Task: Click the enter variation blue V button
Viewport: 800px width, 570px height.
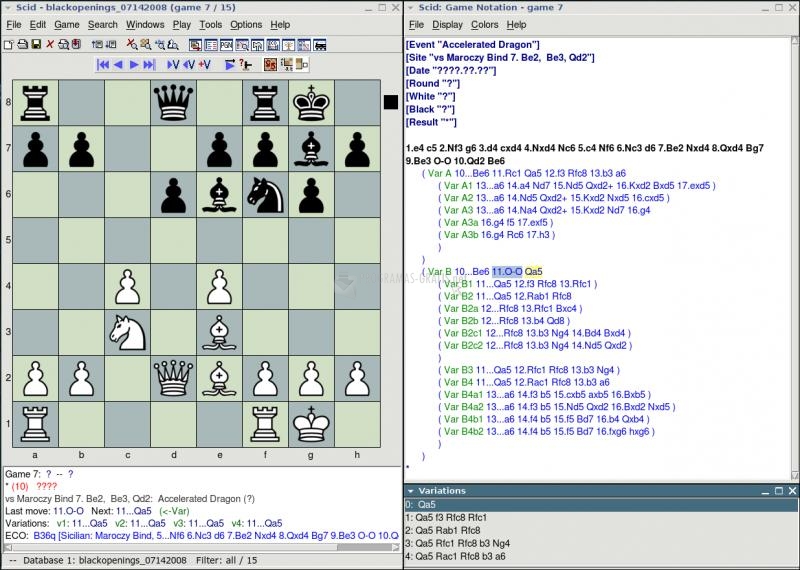Action: click(173, 65)
